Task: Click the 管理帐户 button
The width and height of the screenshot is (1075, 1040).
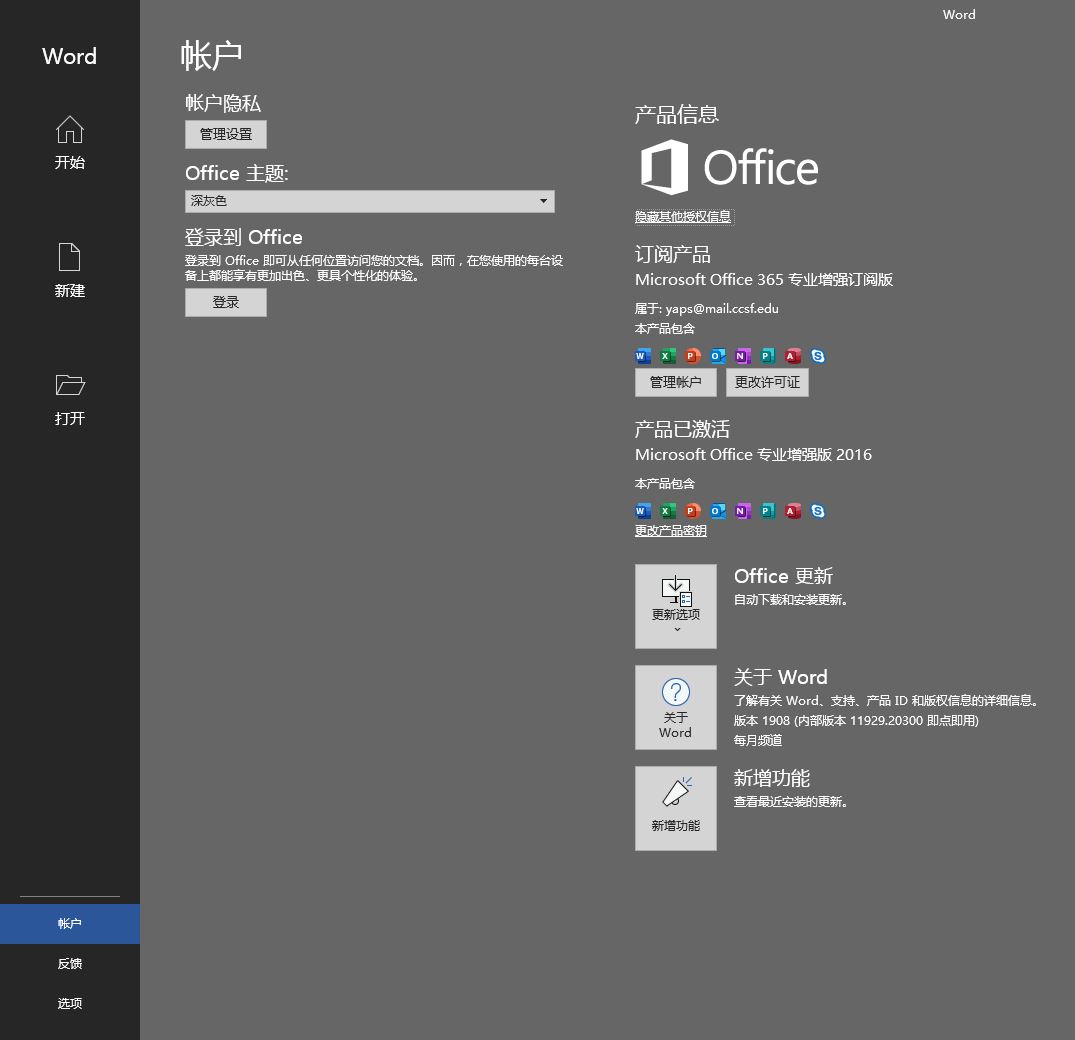Action: pos(675,383)
